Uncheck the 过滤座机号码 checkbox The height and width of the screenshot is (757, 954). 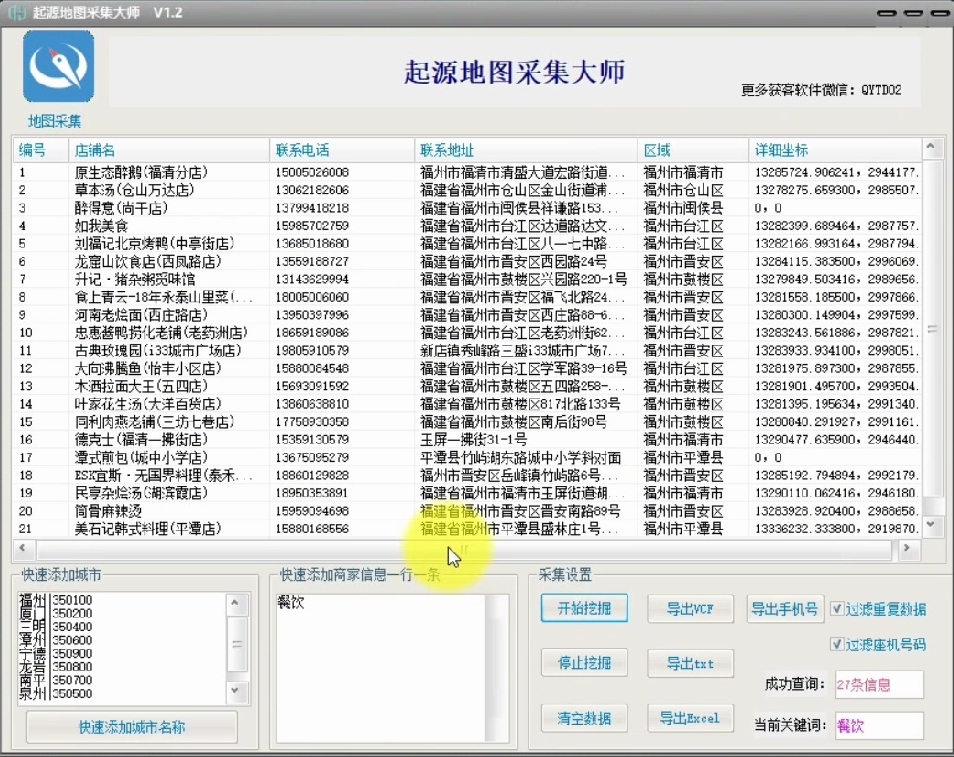[837, 644]
